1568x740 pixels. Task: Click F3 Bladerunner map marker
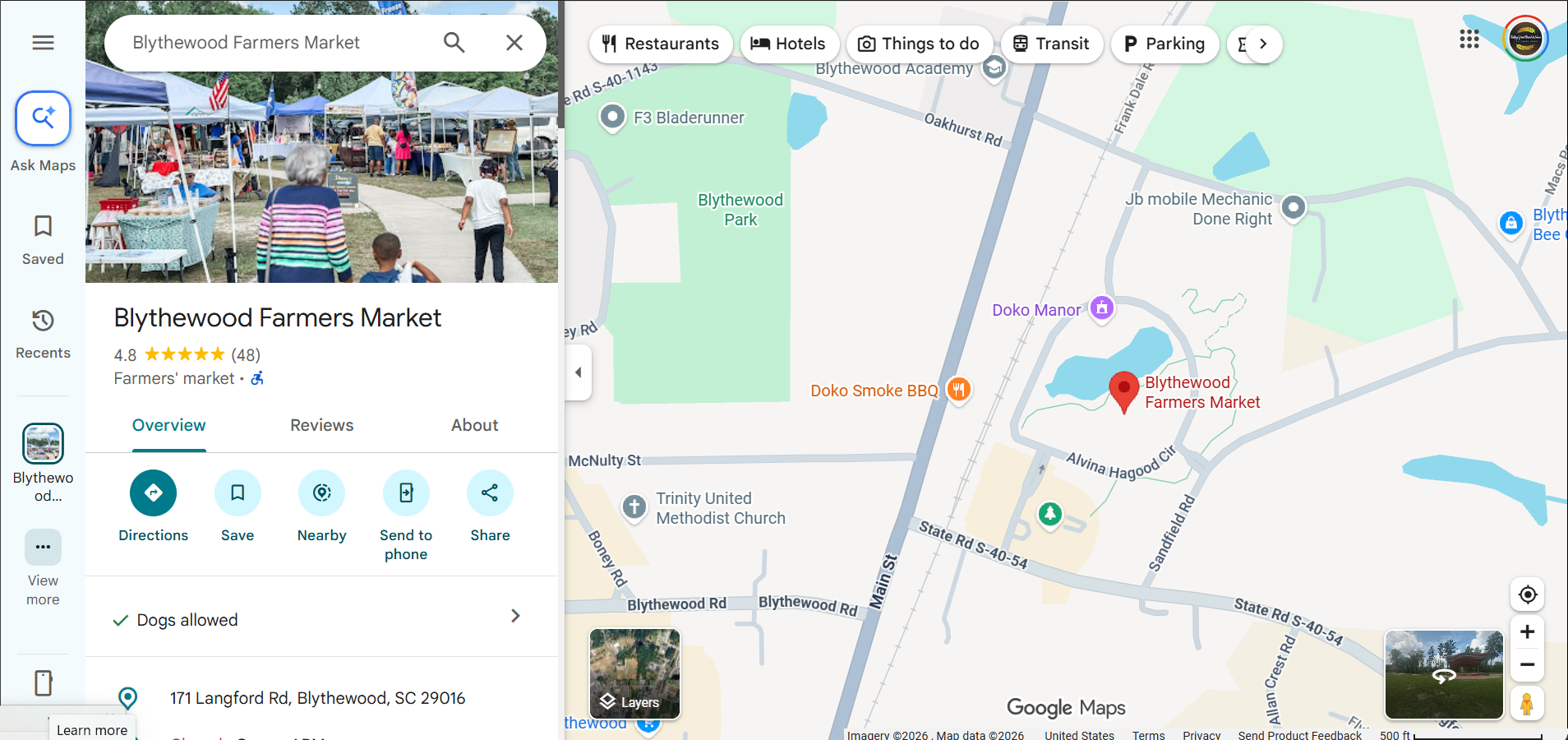click(x=612, y=118)
